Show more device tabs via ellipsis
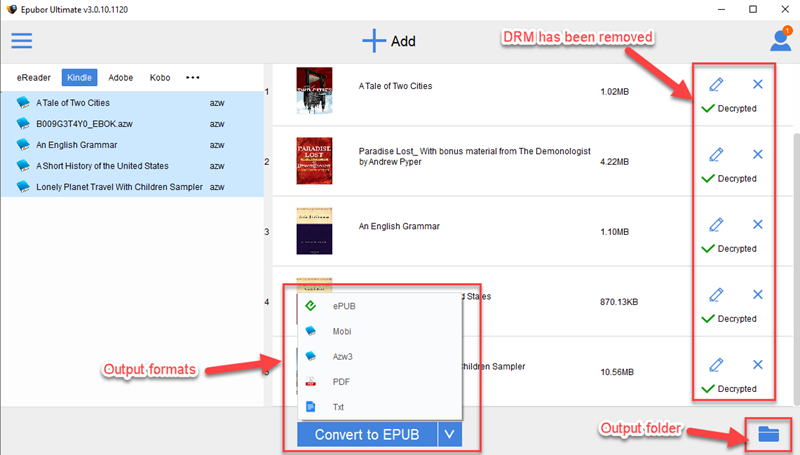The height and width of the screenshot is (455, 800). [192, 78]
